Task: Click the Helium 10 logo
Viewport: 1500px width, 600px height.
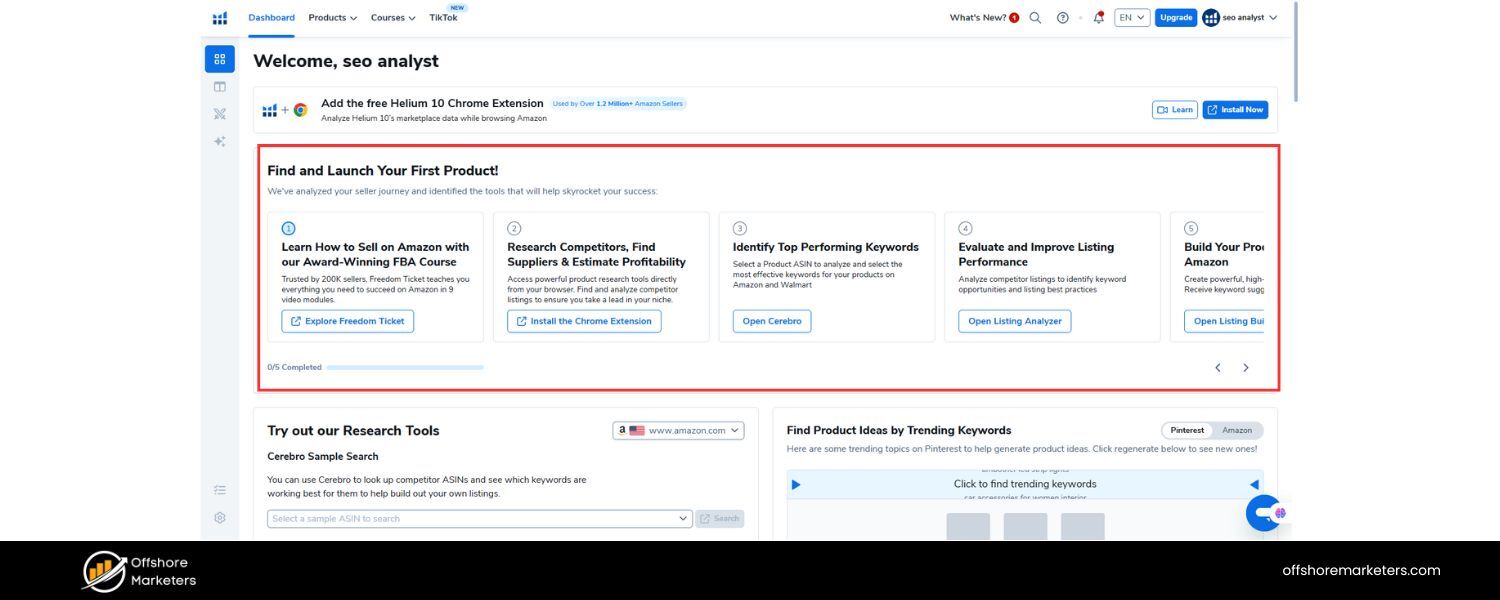Action: pyautogui.click(x=219, y=17)
